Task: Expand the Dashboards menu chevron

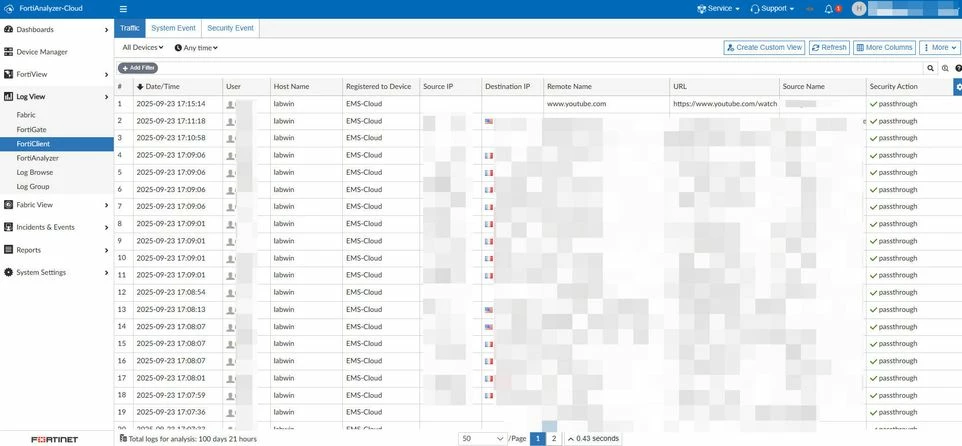Action: point(107,29)
